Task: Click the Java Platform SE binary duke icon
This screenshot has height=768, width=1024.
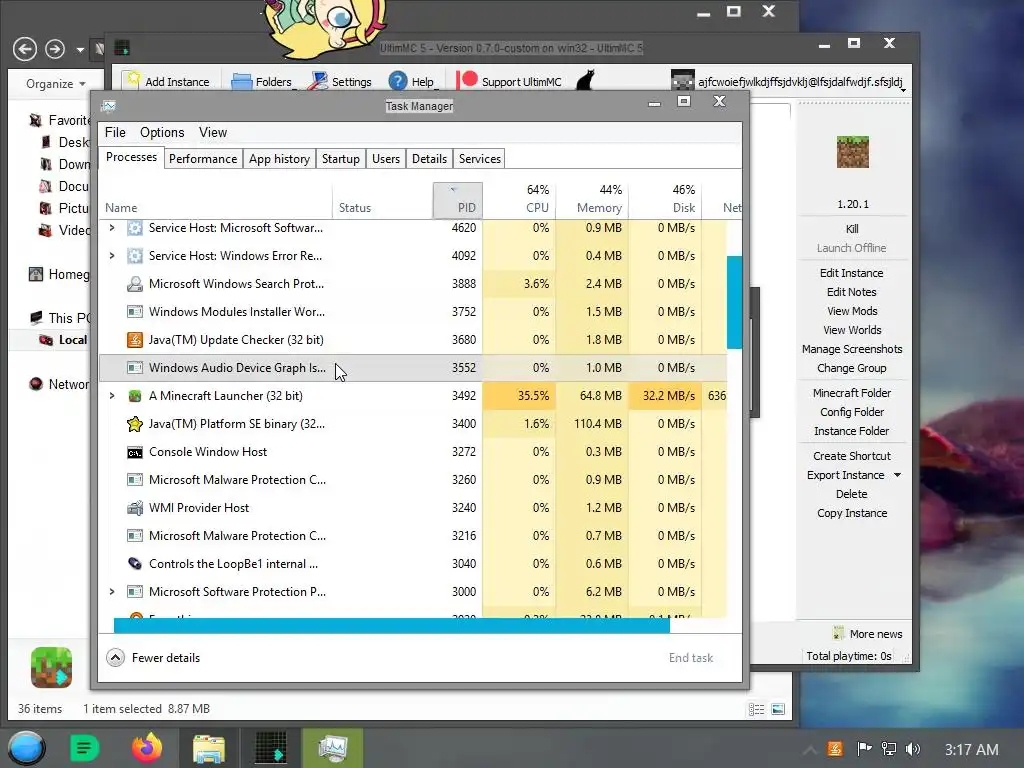Action: point(135,424)
